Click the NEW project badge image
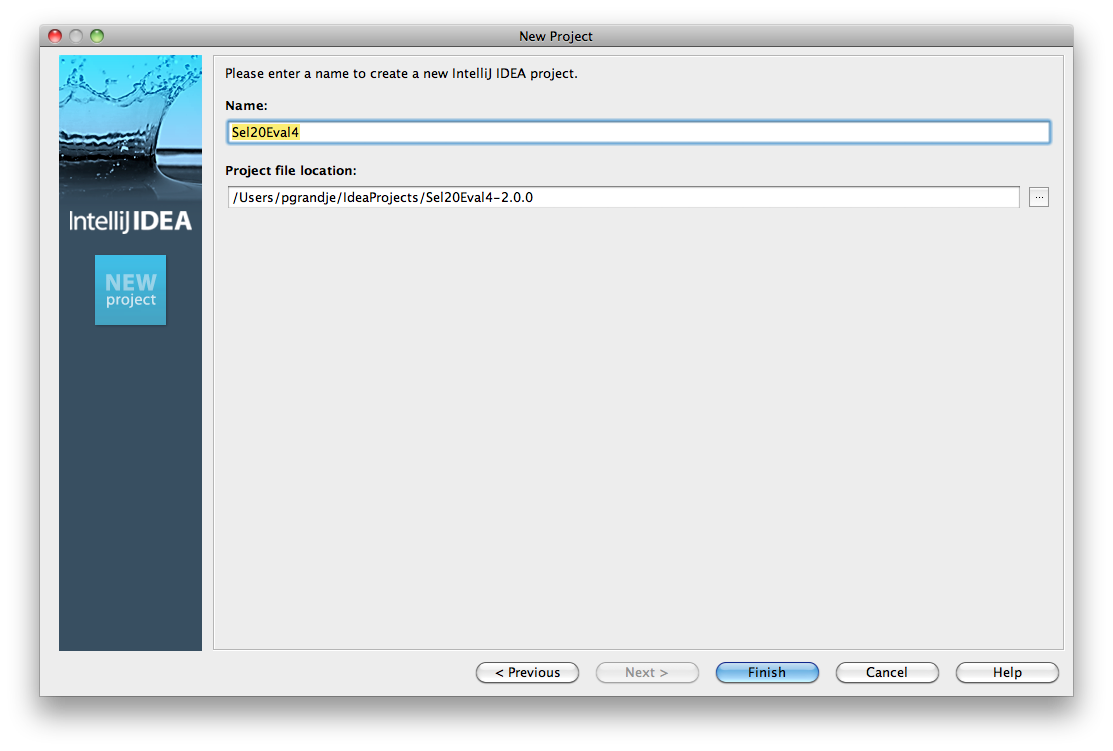 pos(131,290)
